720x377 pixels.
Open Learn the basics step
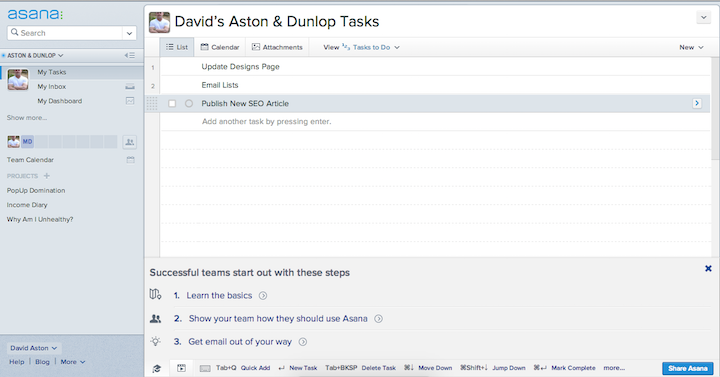pyautogui.click(x=219, y=296)
